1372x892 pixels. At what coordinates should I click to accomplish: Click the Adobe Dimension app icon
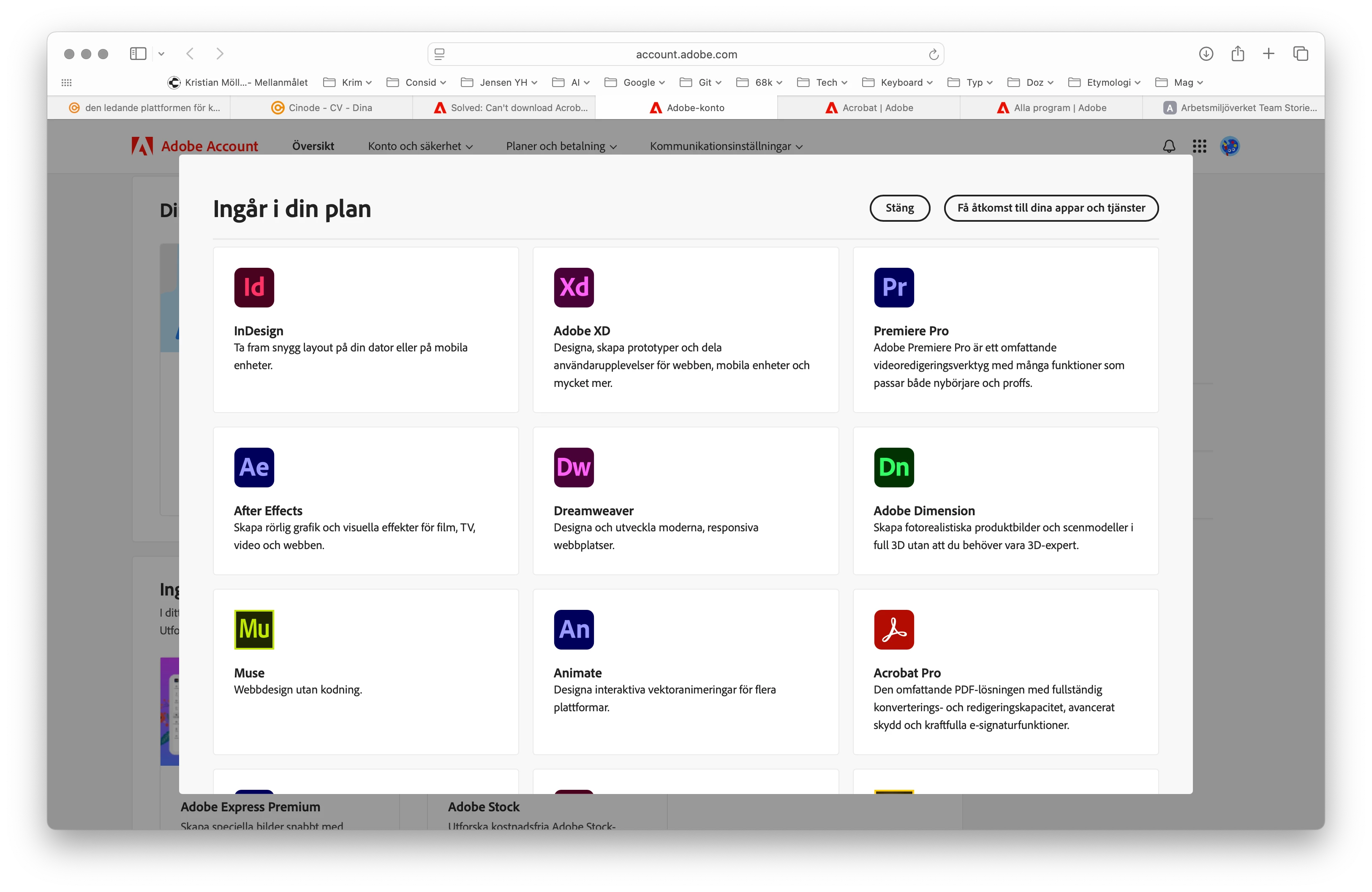[x=893, y=467]
